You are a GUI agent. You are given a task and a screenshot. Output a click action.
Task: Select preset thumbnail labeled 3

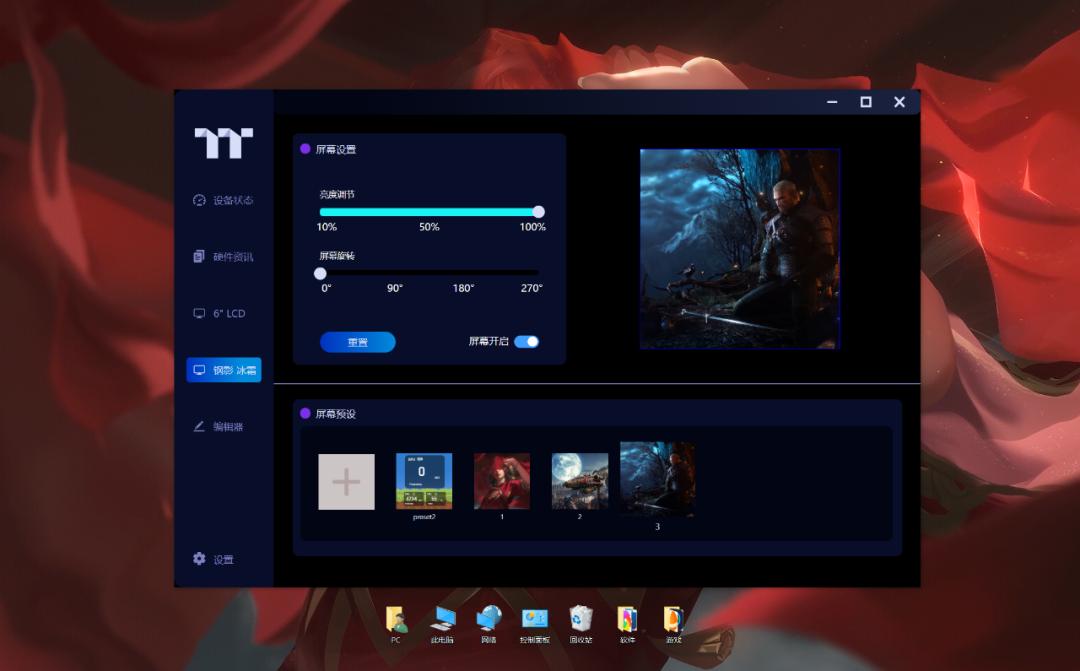click(657, 479)
